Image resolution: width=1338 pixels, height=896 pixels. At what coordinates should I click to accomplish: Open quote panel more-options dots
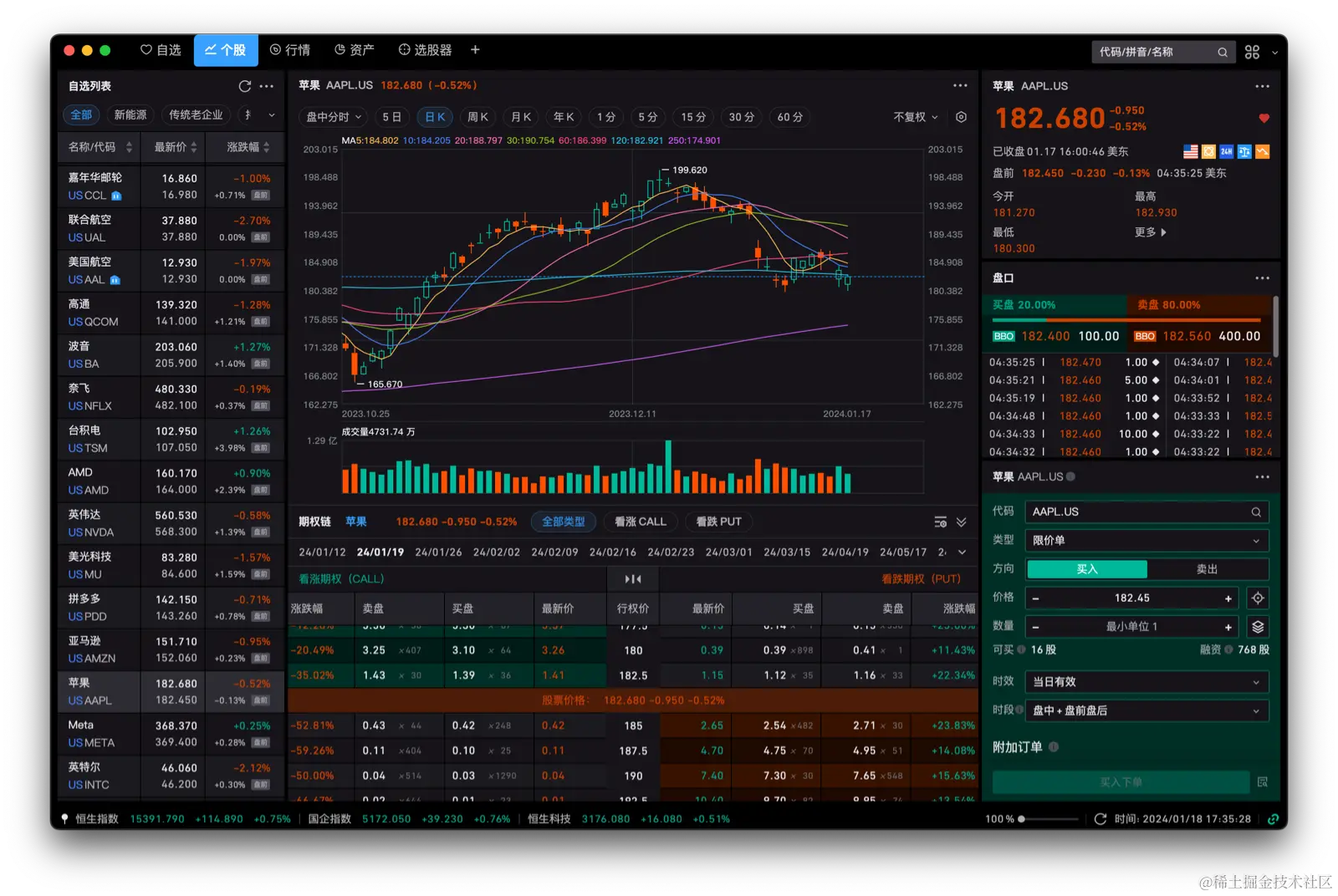coord(1263,86)
